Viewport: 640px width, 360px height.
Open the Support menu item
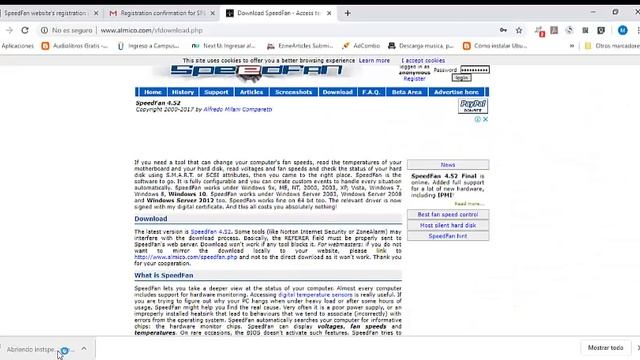pos(216,92)
